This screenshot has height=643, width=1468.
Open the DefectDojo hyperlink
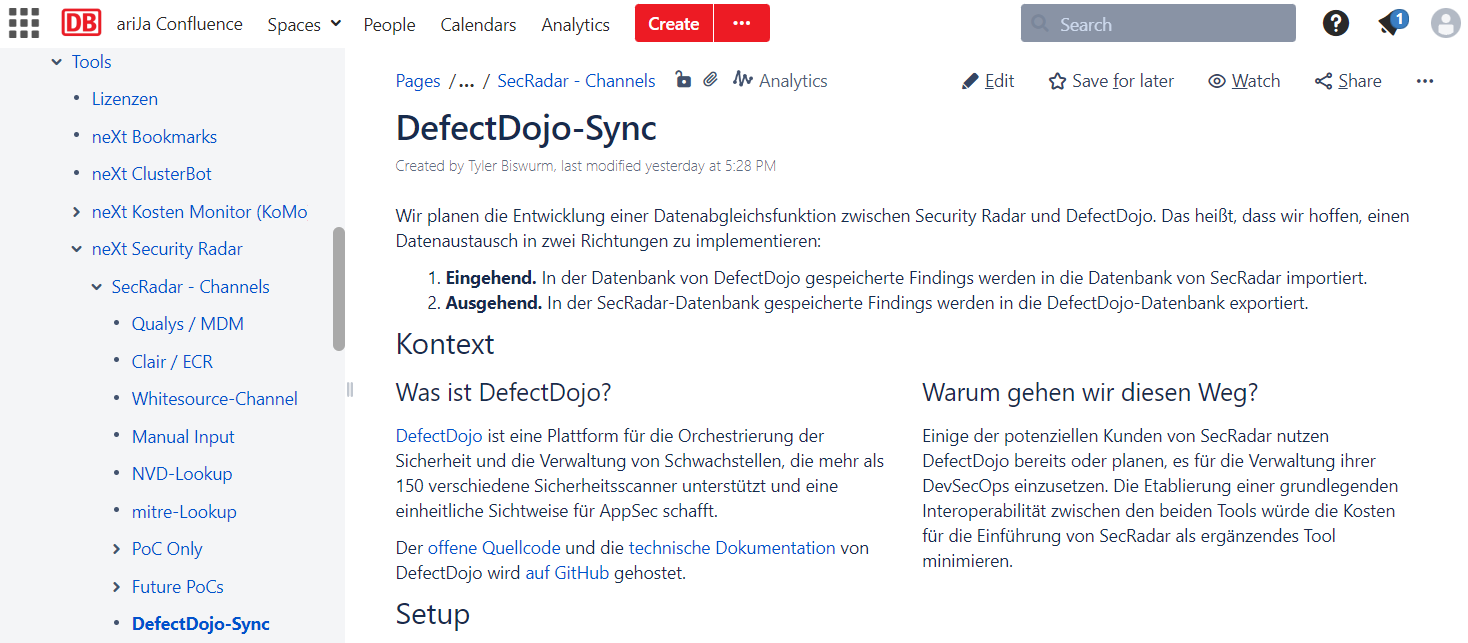[439, 436]
